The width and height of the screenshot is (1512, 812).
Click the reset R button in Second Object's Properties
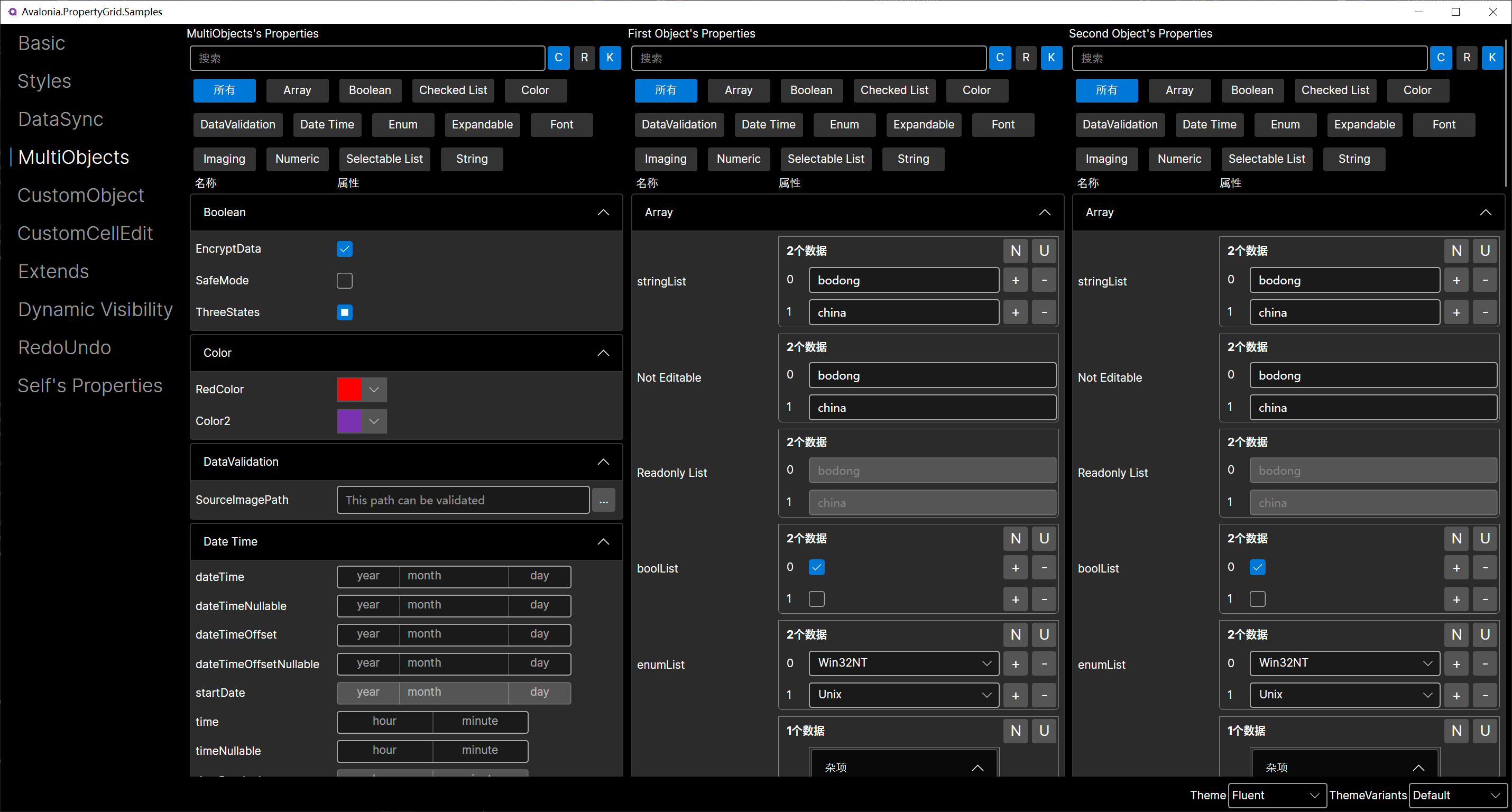click(x=1466, y=58)
